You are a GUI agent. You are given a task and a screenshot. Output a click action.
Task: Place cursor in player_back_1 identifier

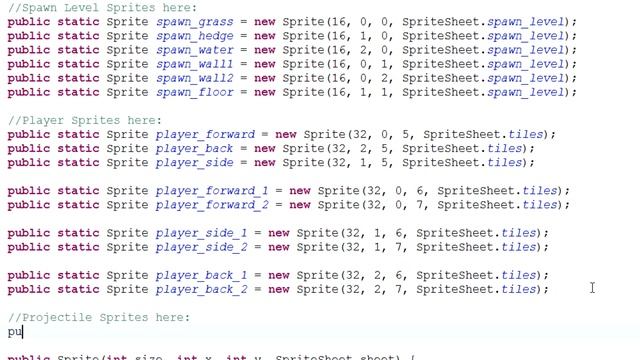coord(202,275)
